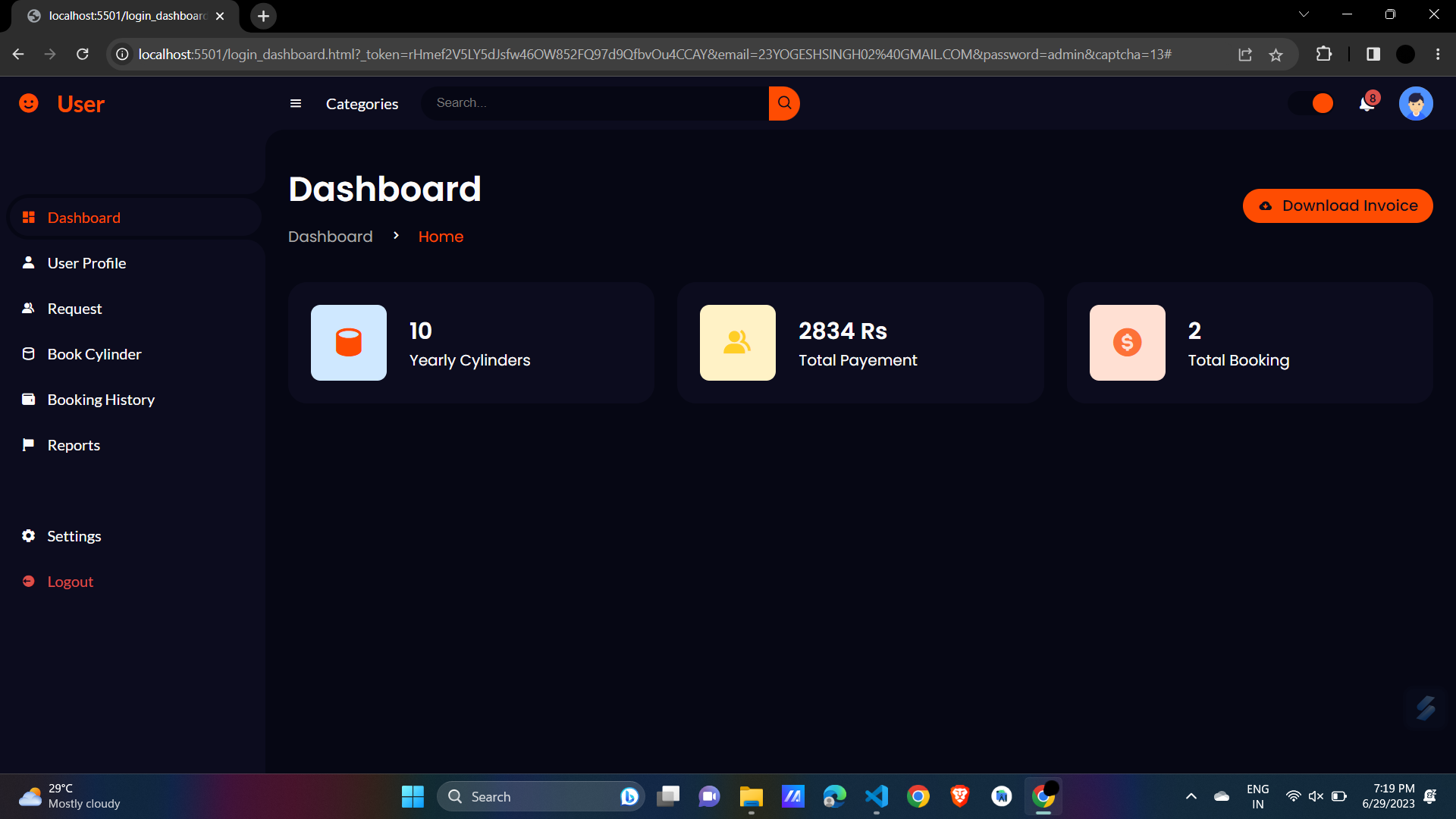This screenshot has height=819, width=1456.
Task: Click the Total Booking dollar icon
Action: point(1127,343)
